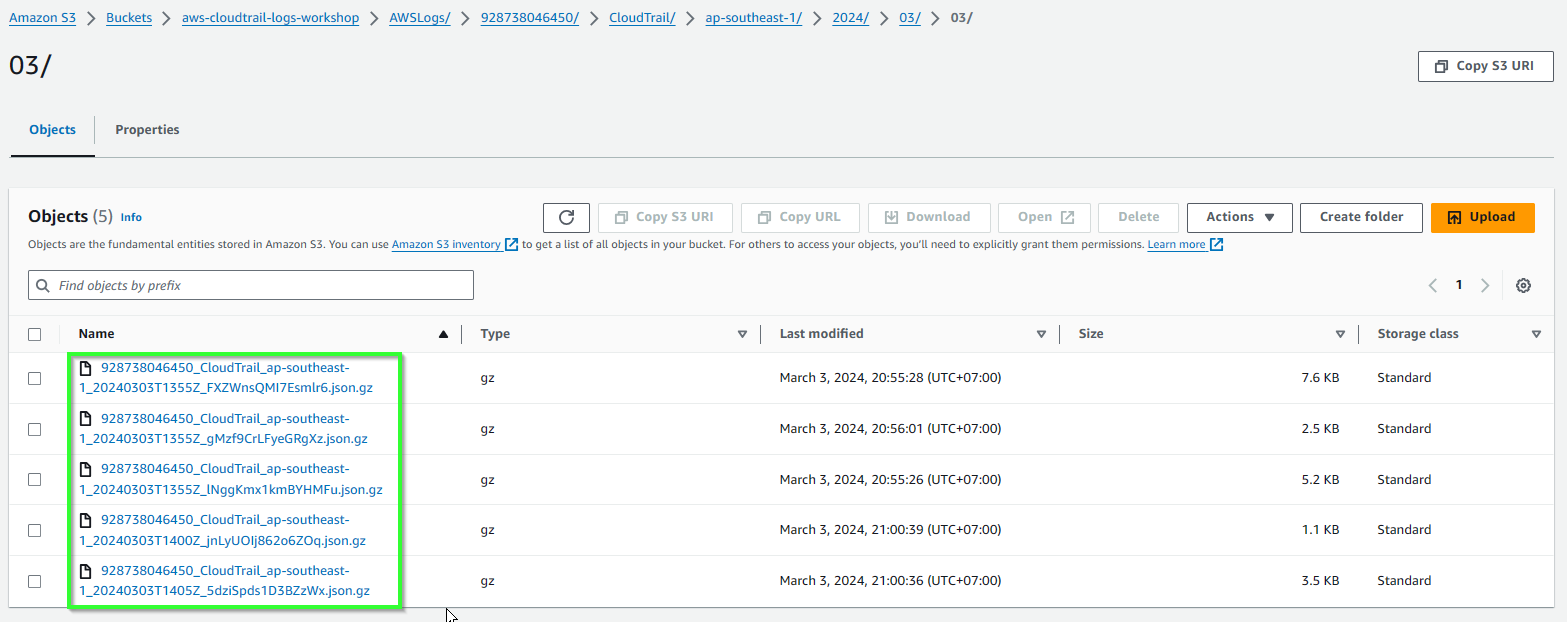Click the '2.5 KB' size value
This screenshot has width=1567, height=622.
point(1320,429)
